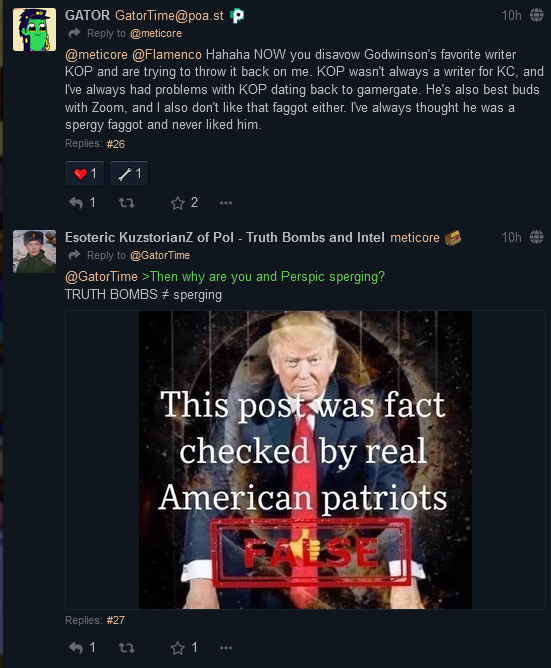
Task: Click the reply arrow on GATOR's post
Action: tap(76, 203)
